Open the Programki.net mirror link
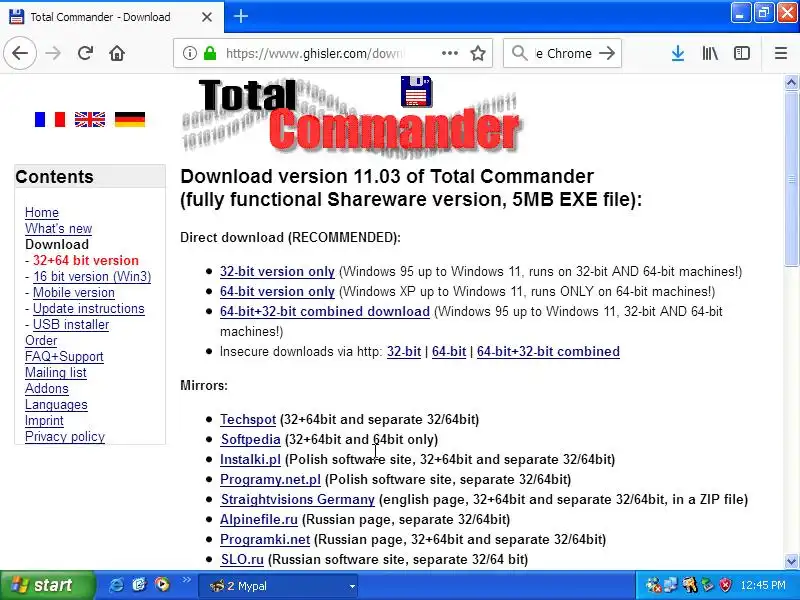Screen dimensions: 800x600 [265, 539]
